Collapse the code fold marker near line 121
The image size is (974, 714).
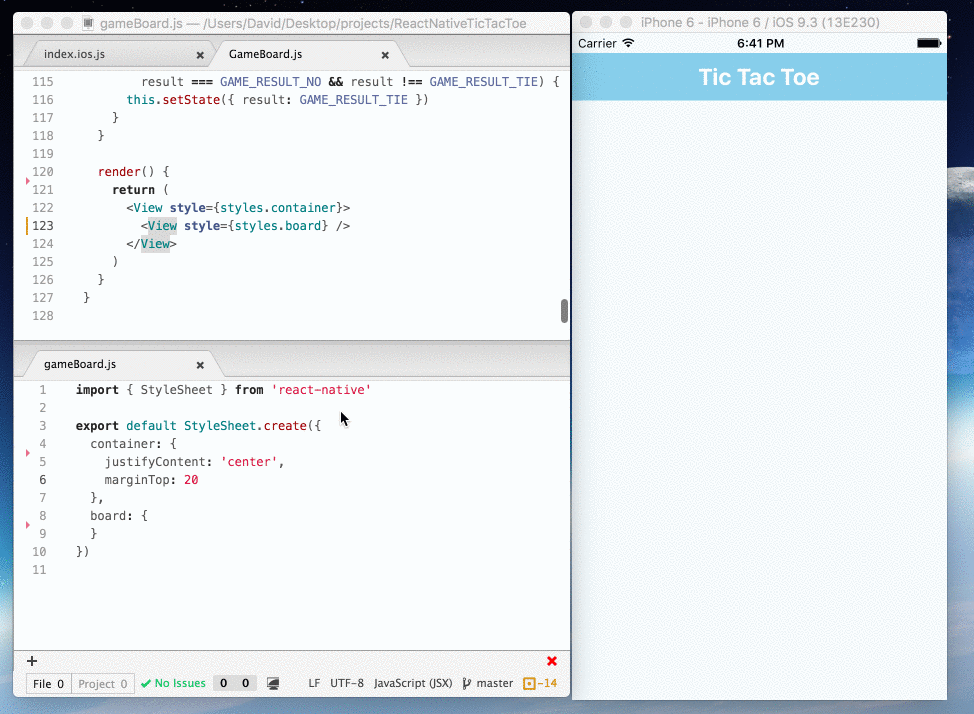(27, 181)
